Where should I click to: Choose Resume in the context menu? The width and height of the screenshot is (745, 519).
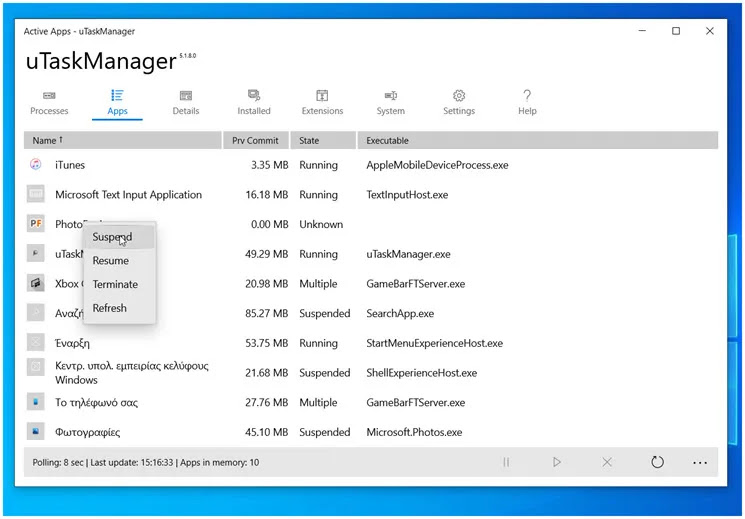[x=120, y=260]
